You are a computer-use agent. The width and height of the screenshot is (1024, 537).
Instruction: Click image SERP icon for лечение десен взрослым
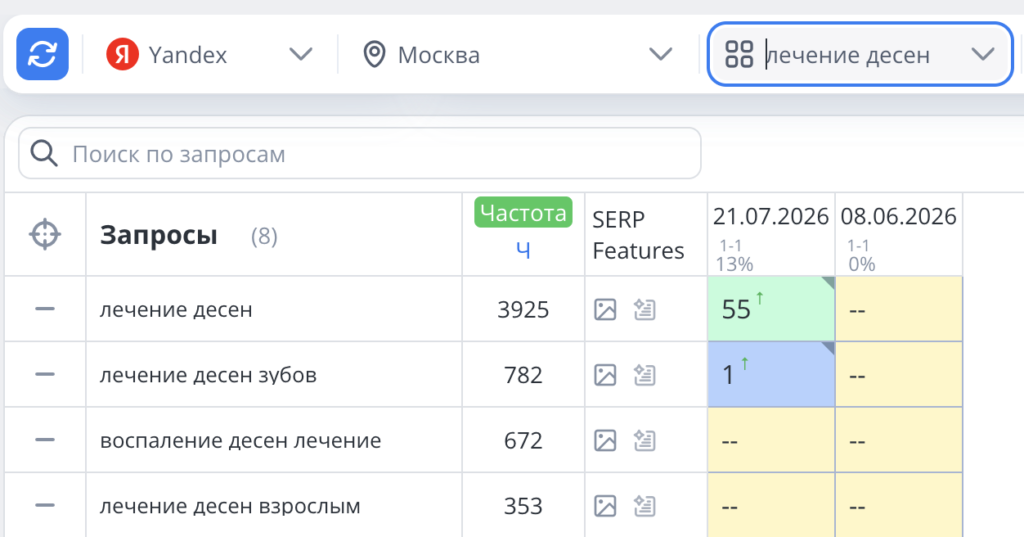605,506
